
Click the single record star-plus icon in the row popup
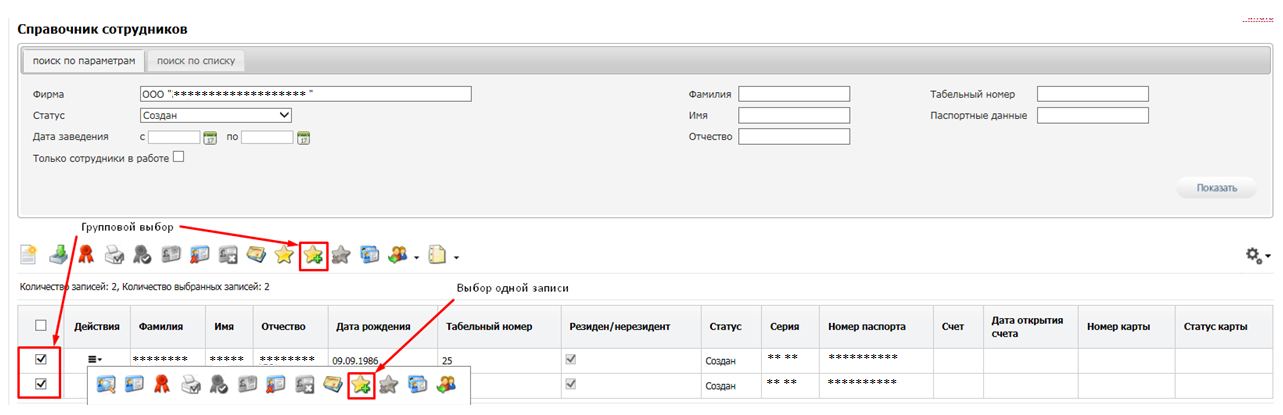pyautogui.click(x=361, y=385)
